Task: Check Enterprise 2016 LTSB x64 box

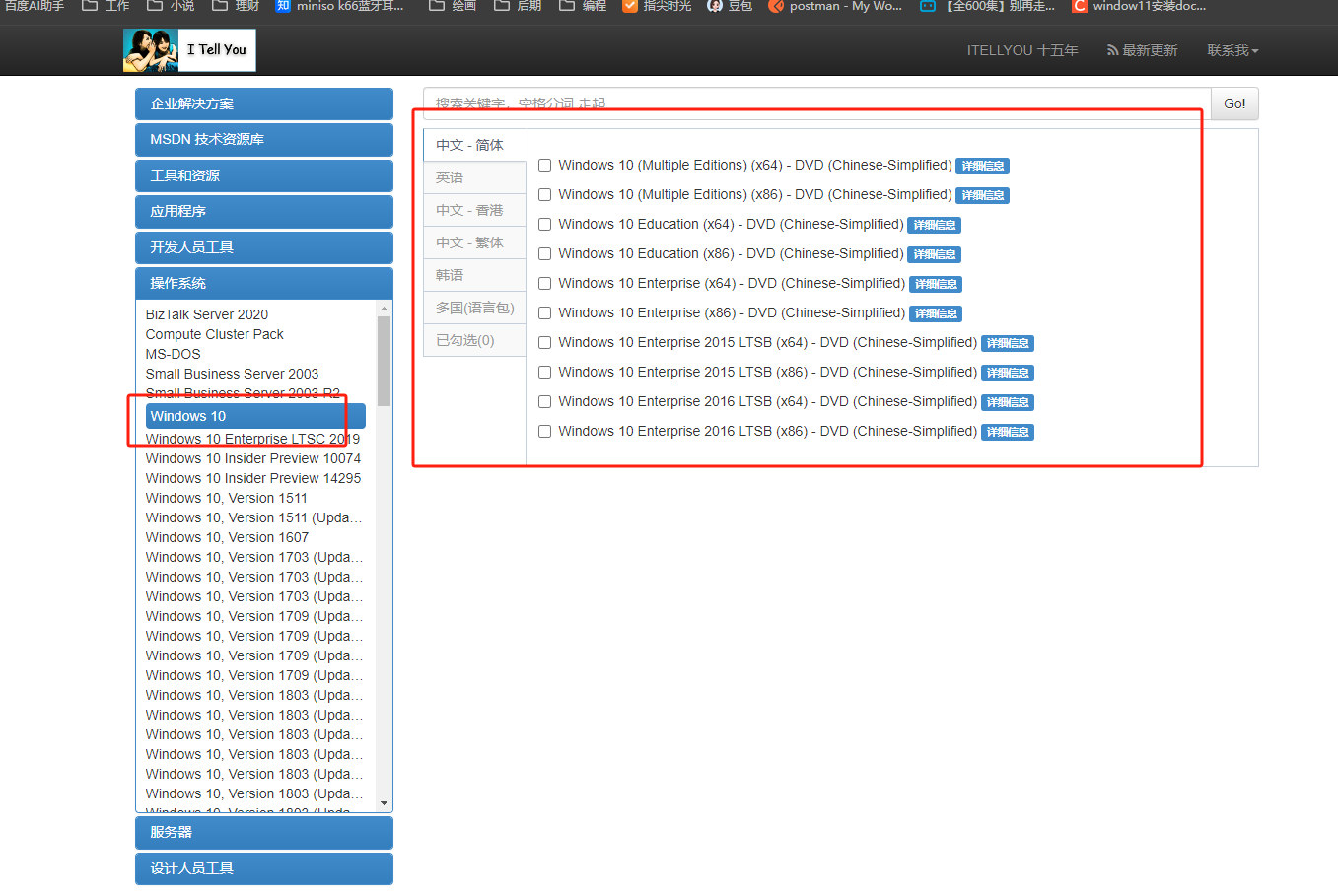Action: [x=544, y=402]
